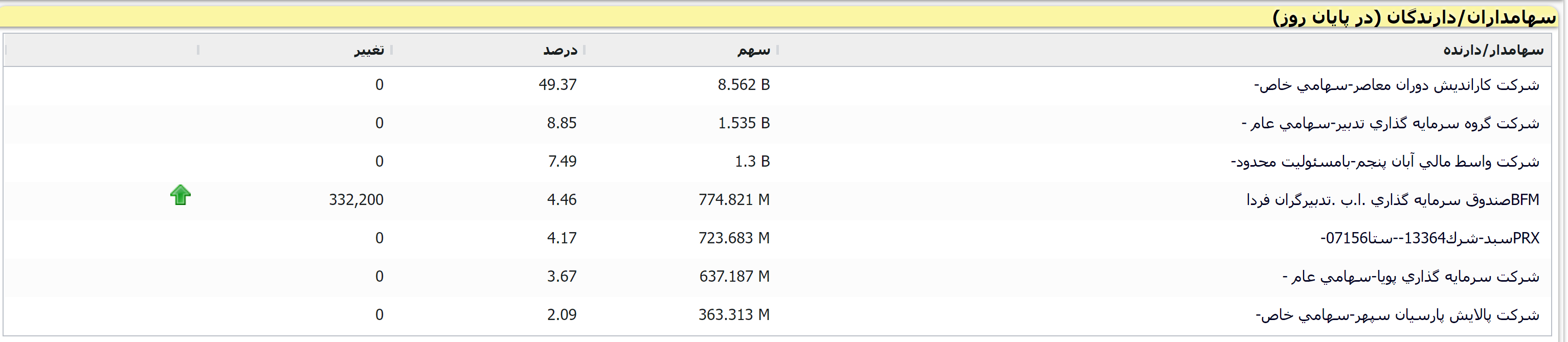Open shareholder شرکت گروه سرمايه گذاري تدبير
Viewport: 1568px width, 342px height.
pos(1390,124)
